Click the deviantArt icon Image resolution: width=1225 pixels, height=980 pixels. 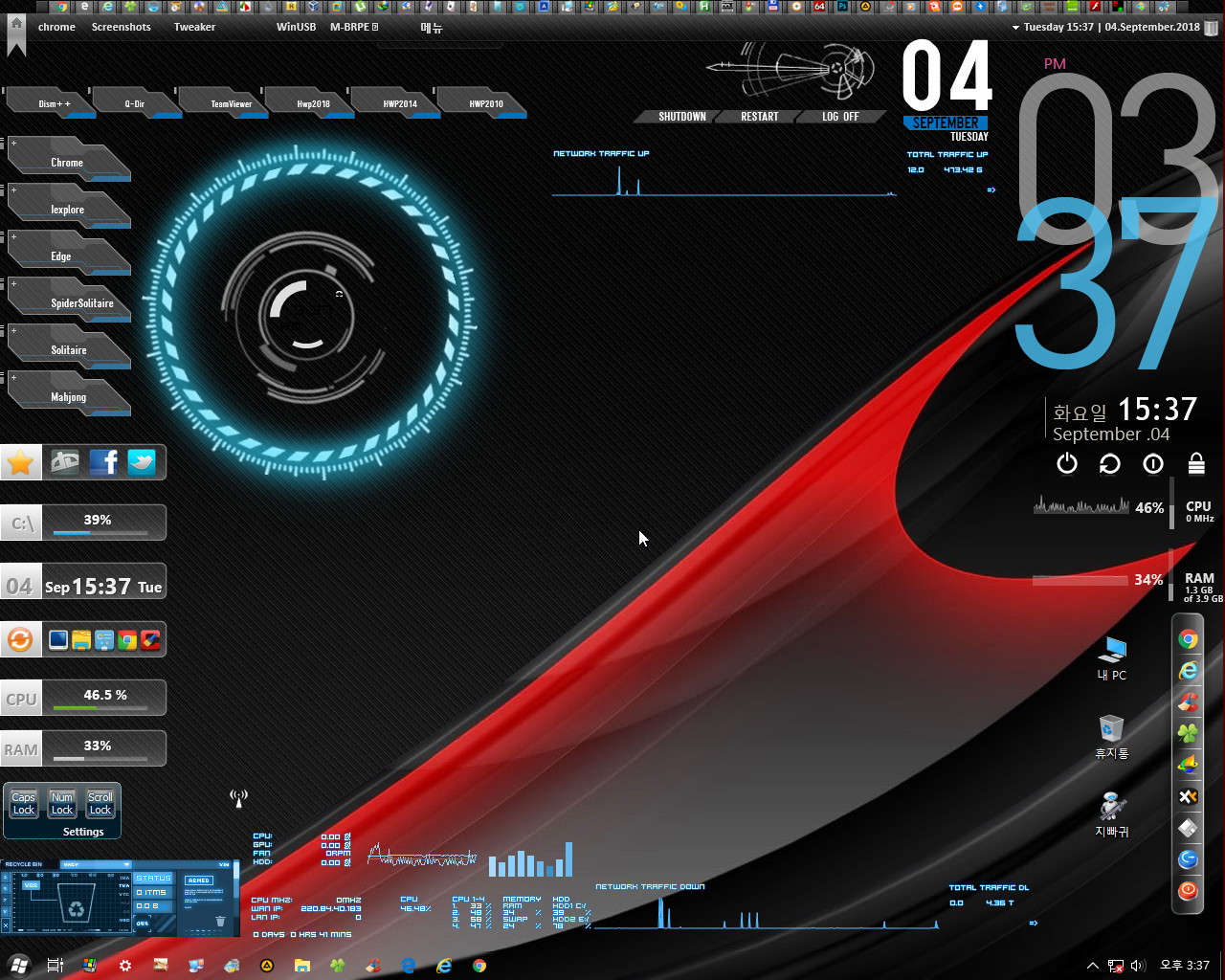65,462
